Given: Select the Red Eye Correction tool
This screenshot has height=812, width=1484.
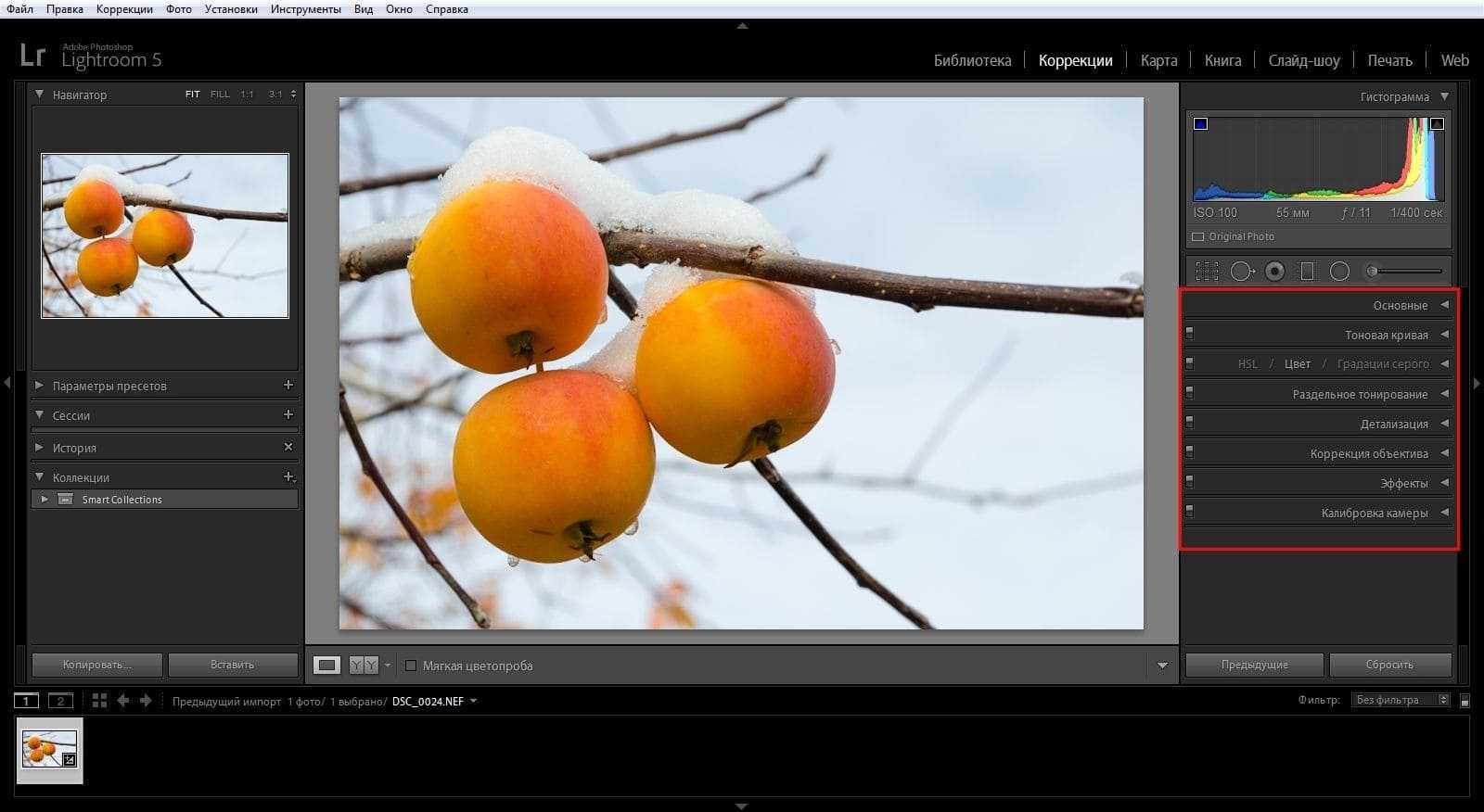Looking at the screenshot, I should click(x=1275, y=271).
